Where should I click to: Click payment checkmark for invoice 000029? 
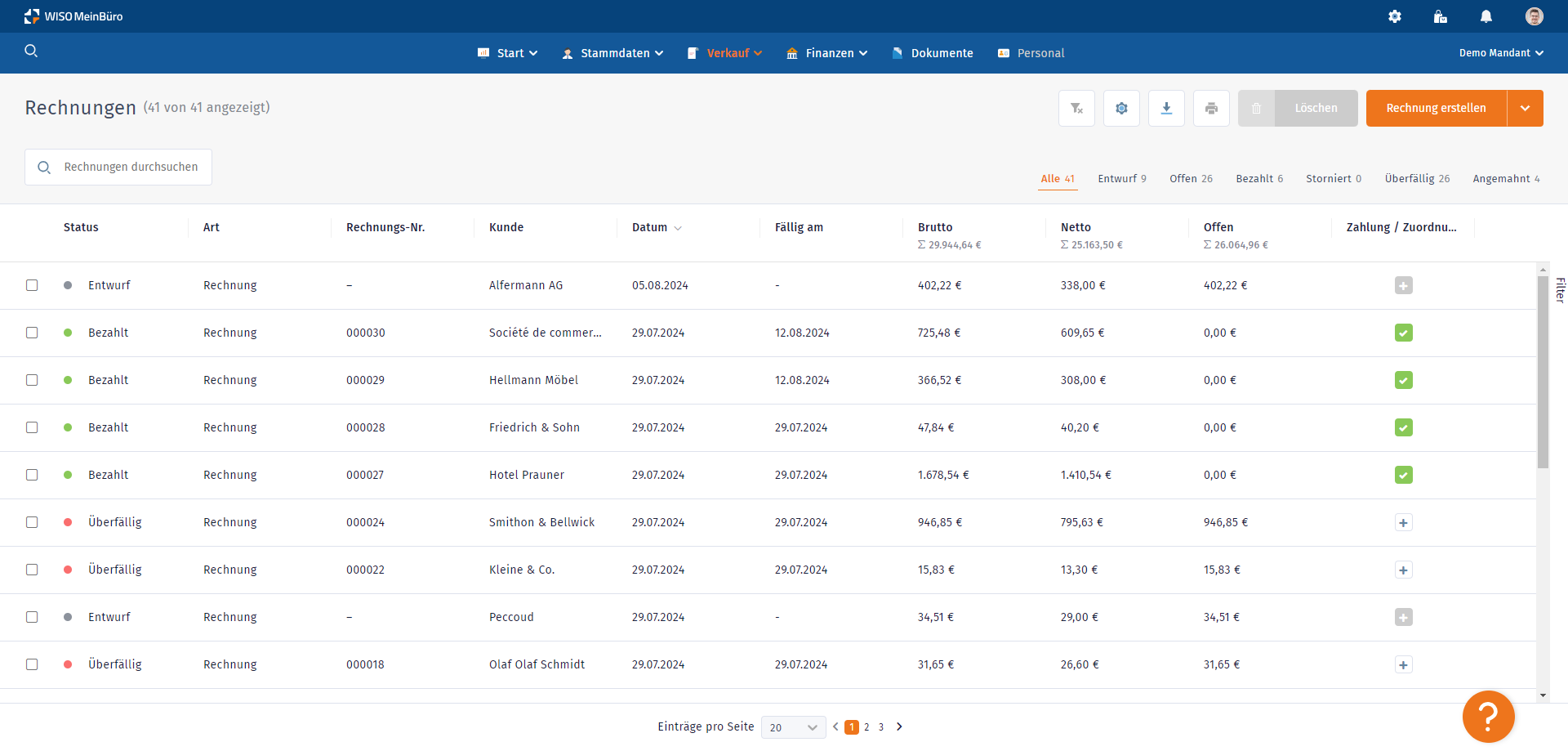(x=1403, y=380)
